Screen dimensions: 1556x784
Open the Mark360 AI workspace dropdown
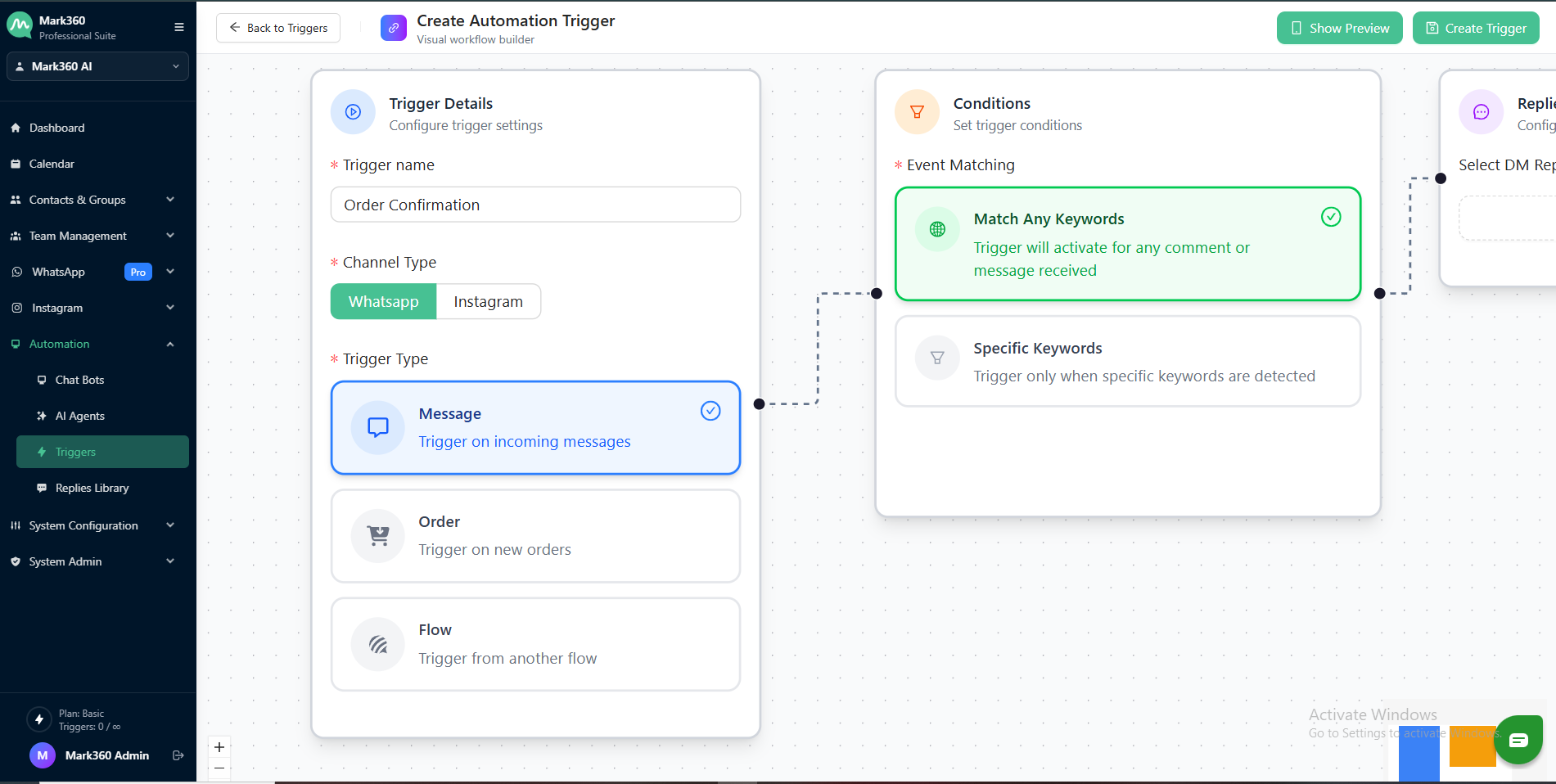click(x=97, y=66)
